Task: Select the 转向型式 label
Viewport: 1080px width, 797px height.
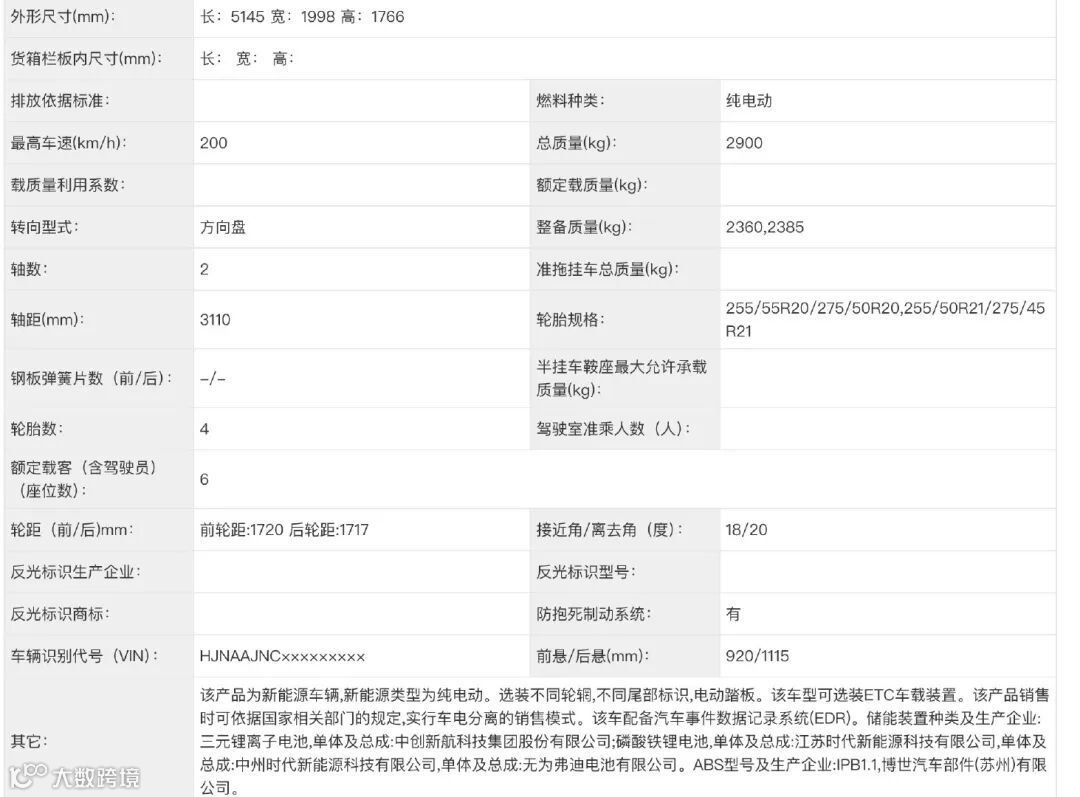Action: pyautogui.click(x=44, y=227)
